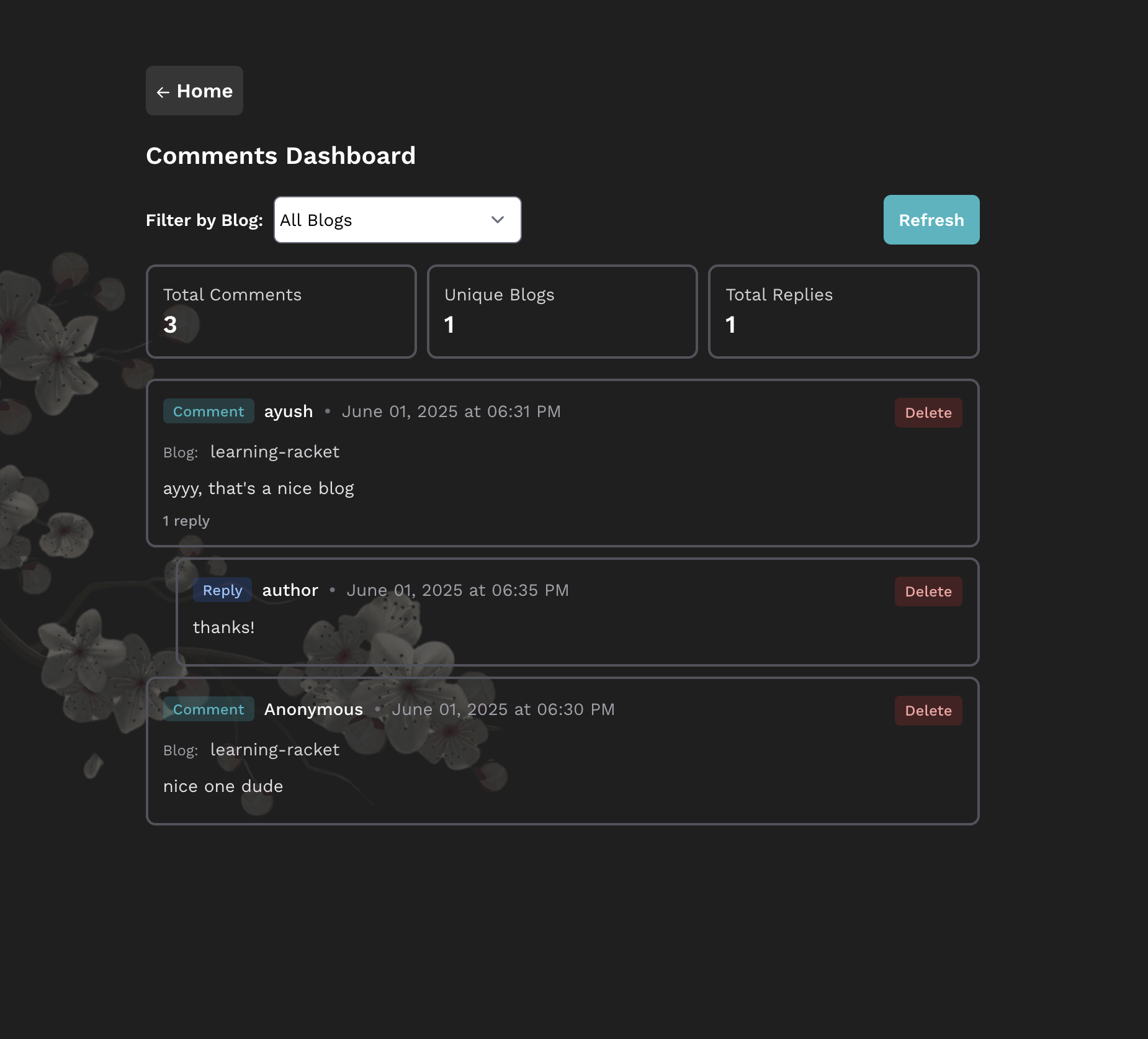Screen dimensions: 1148x1039
Task: Select the Unique Blogs stat card
Action: tap(562, 312)
